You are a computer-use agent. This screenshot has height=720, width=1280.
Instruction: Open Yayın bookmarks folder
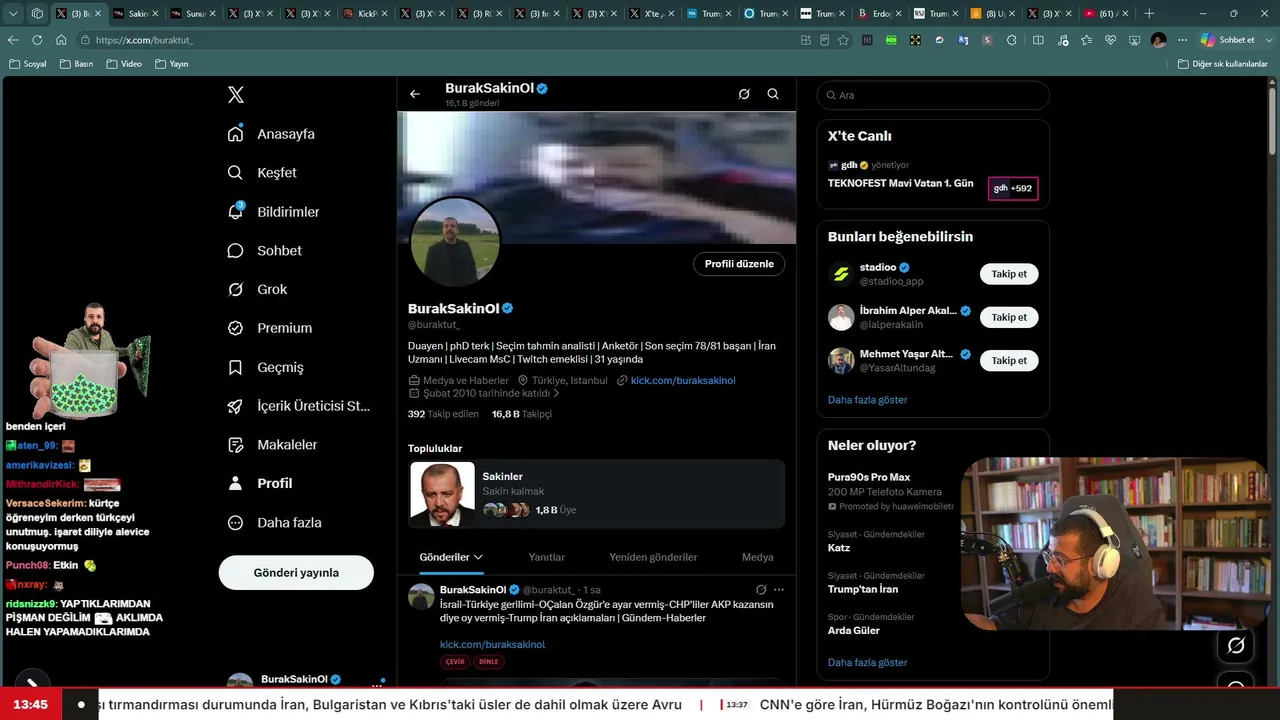point(172,64)
